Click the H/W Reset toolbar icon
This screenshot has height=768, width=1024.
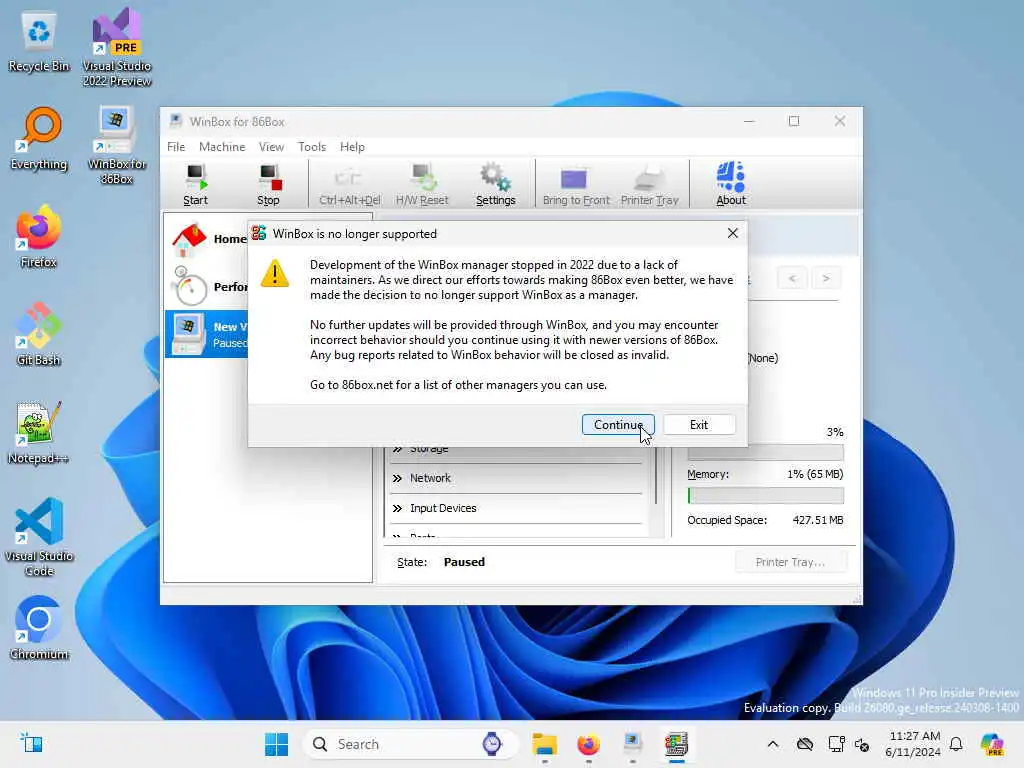tap(422, 184)
